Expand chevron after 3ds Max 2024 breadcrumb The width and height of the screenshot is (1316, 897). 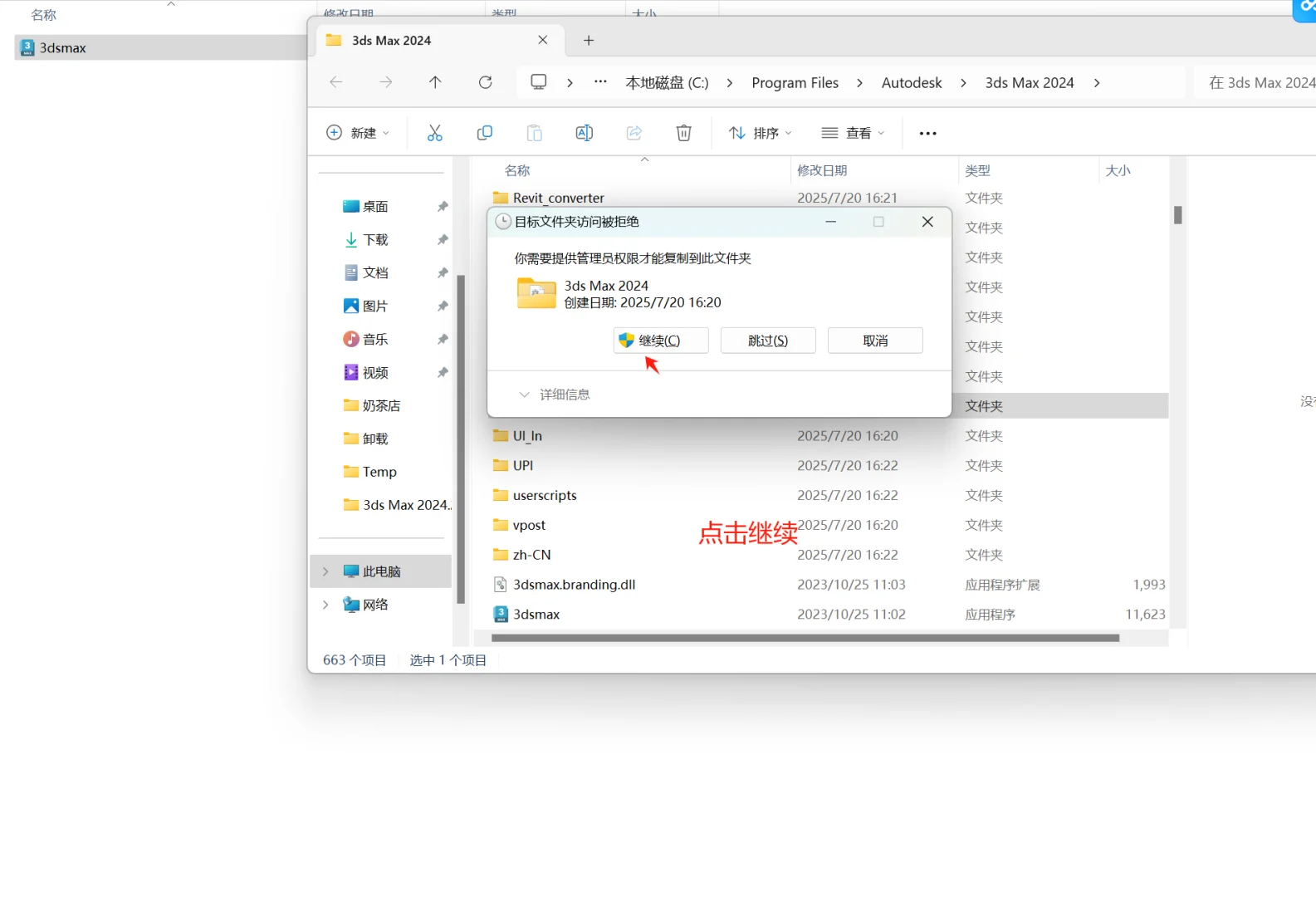(x=1097, y=82)
